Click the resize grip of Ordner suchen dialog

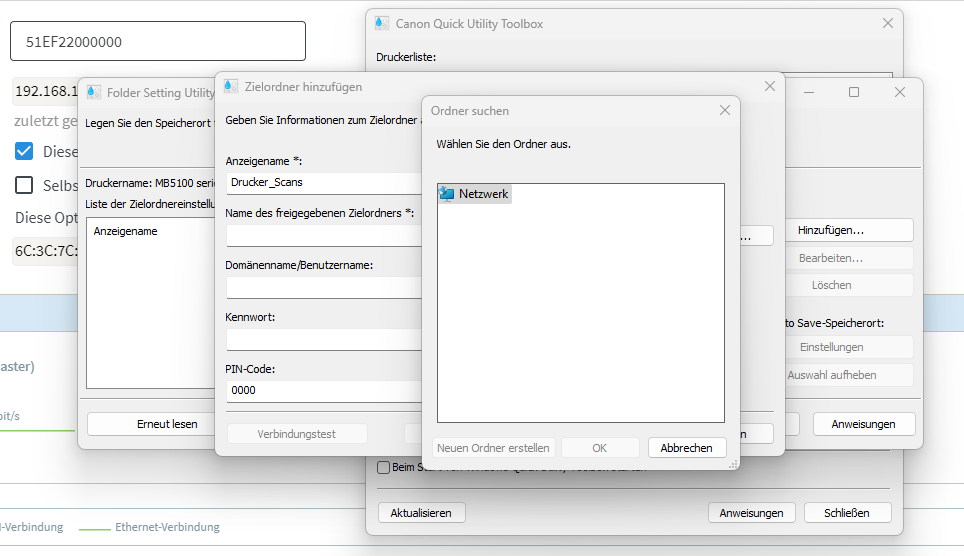point(733,465)
